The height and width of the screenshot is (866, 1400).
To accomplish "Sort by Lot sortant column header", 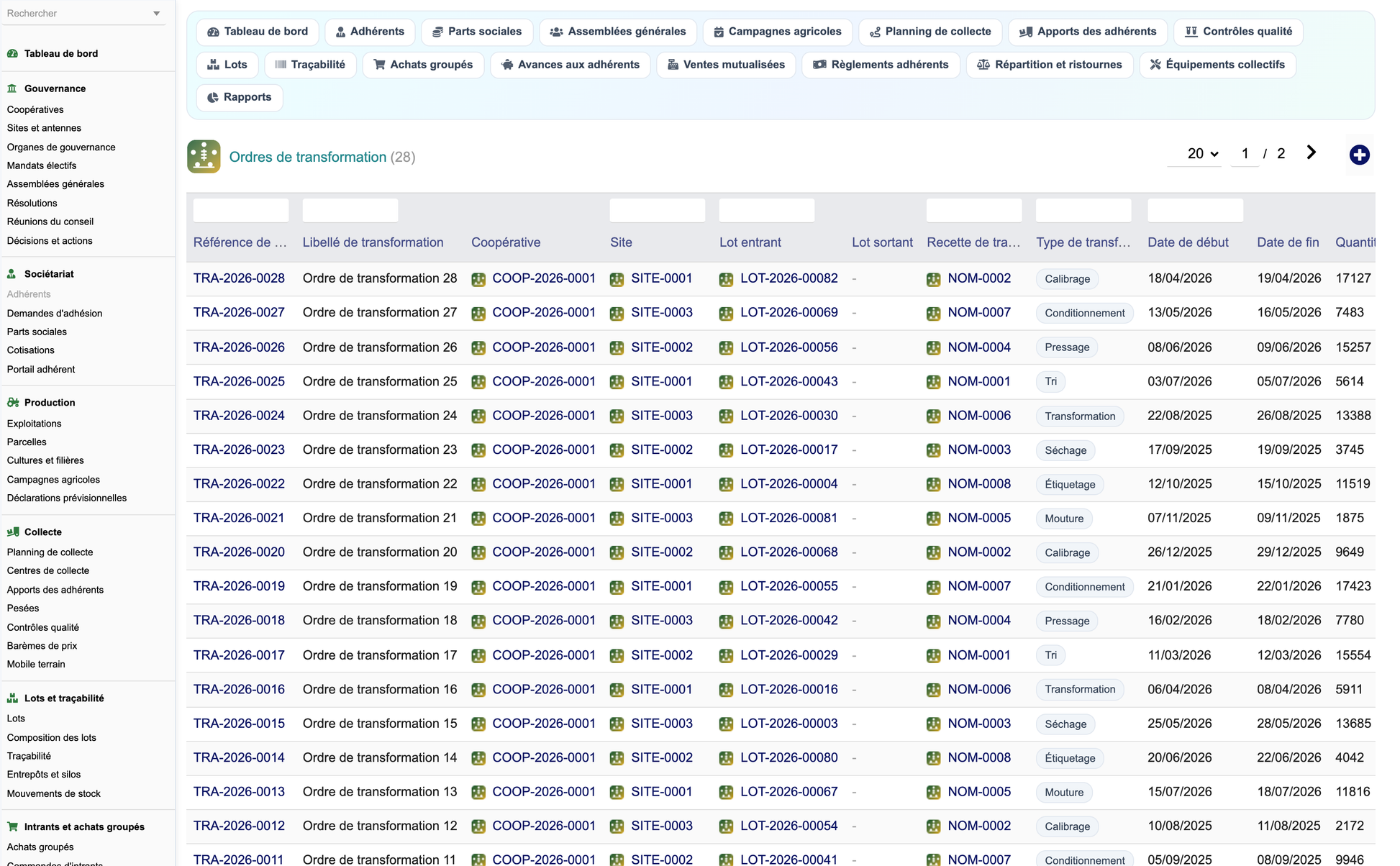I will pyautogui.click(x=882, y=242).
